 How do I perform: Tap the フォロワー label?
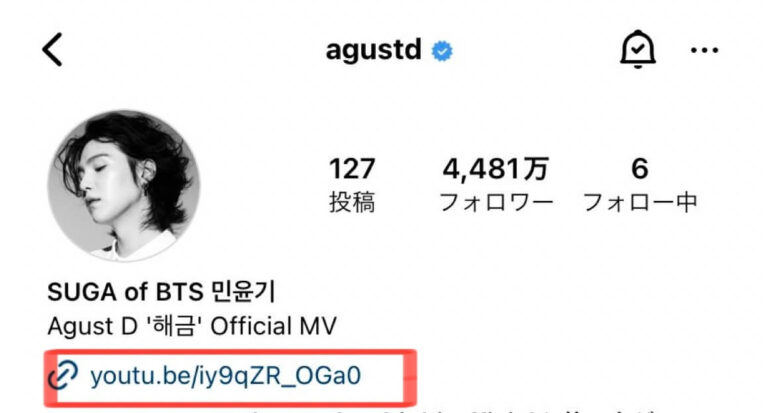496,203
